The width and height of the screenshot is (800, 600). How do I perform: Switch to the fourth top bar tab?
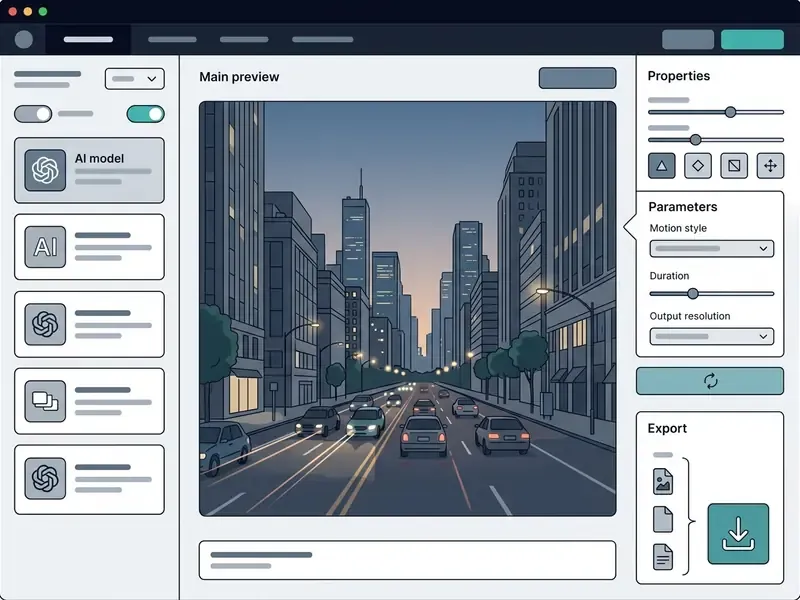322,39
